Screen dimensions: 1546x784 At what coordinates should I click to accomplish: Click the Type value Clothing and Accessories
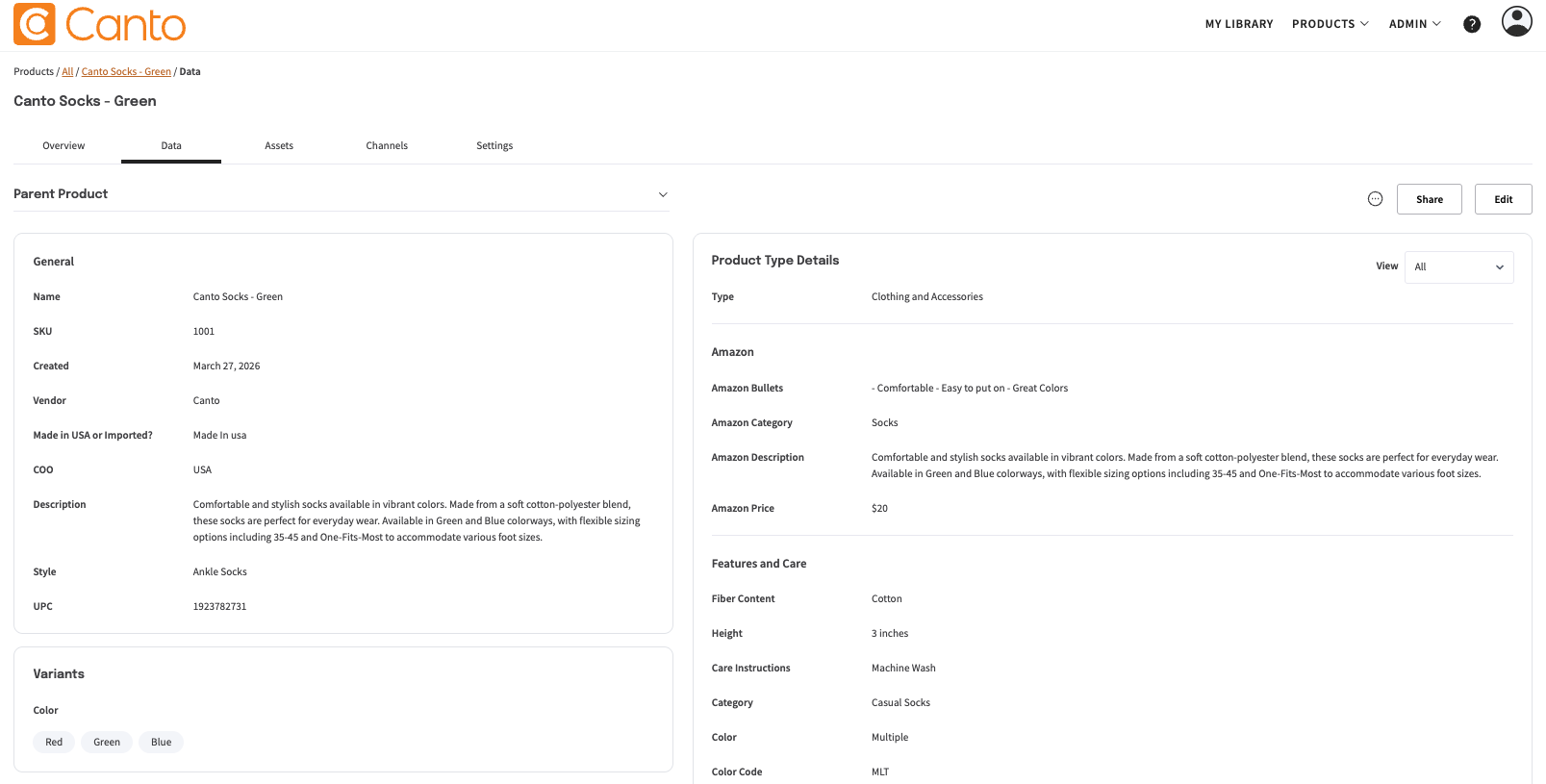927,297
